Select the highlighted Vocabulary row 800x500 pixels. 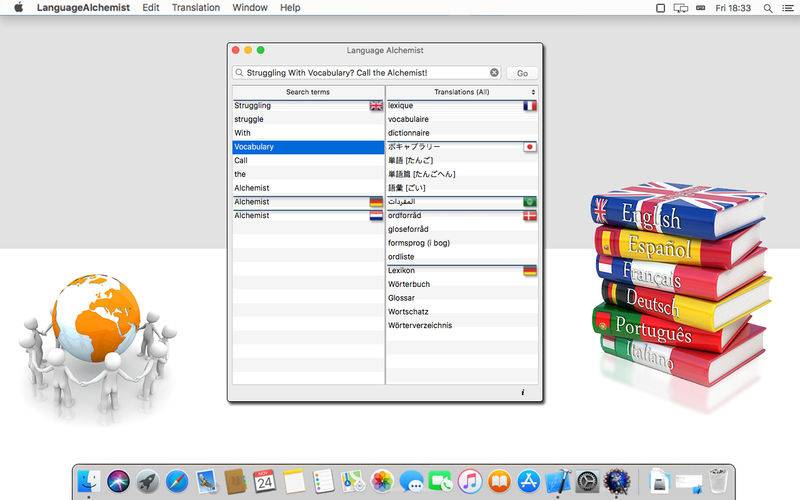click(x=308, y=147)
